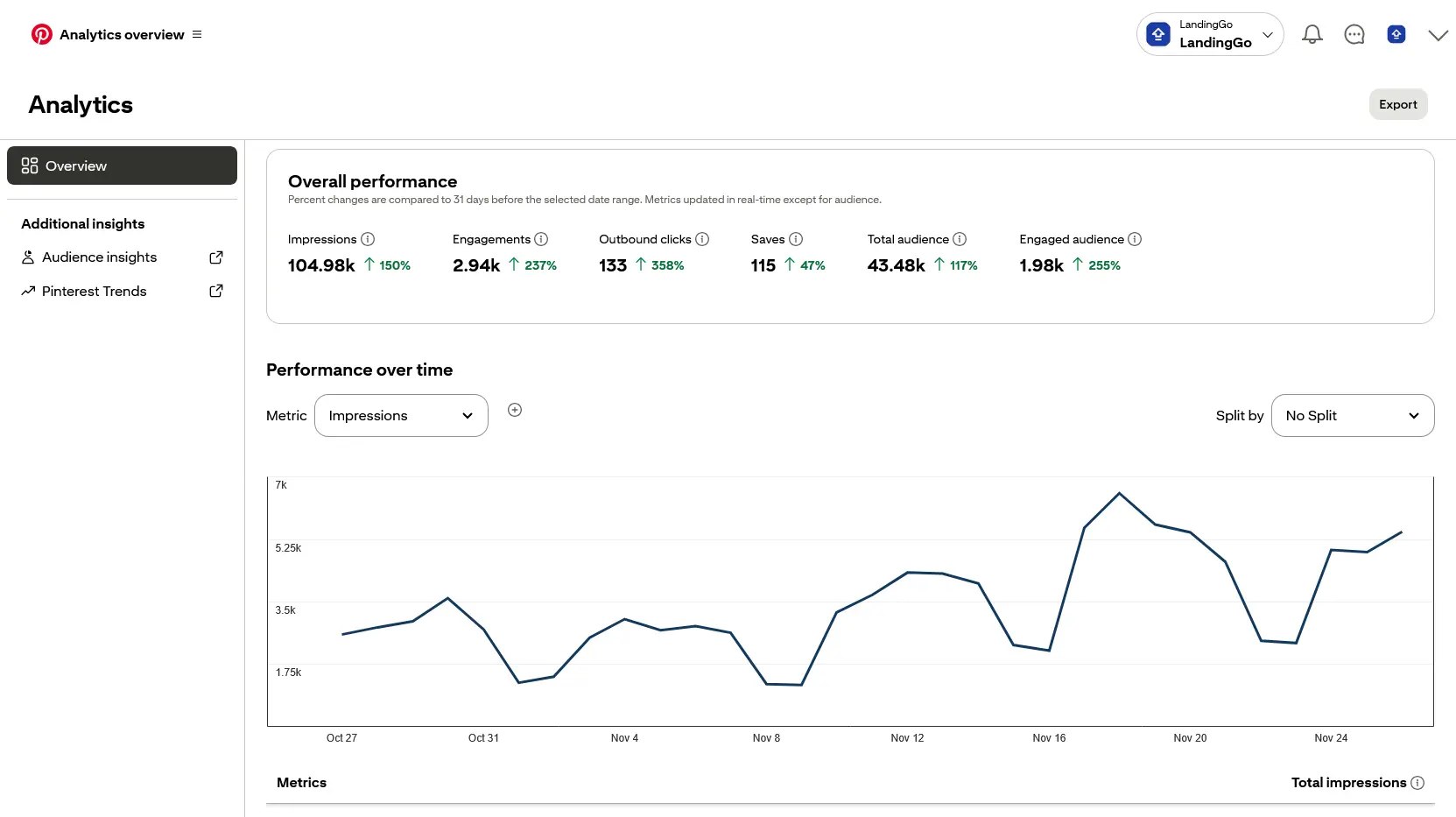Click the 104.98k impressions value
The height and width of the screenshot is (817, 1456).
[x=321, y=265]
